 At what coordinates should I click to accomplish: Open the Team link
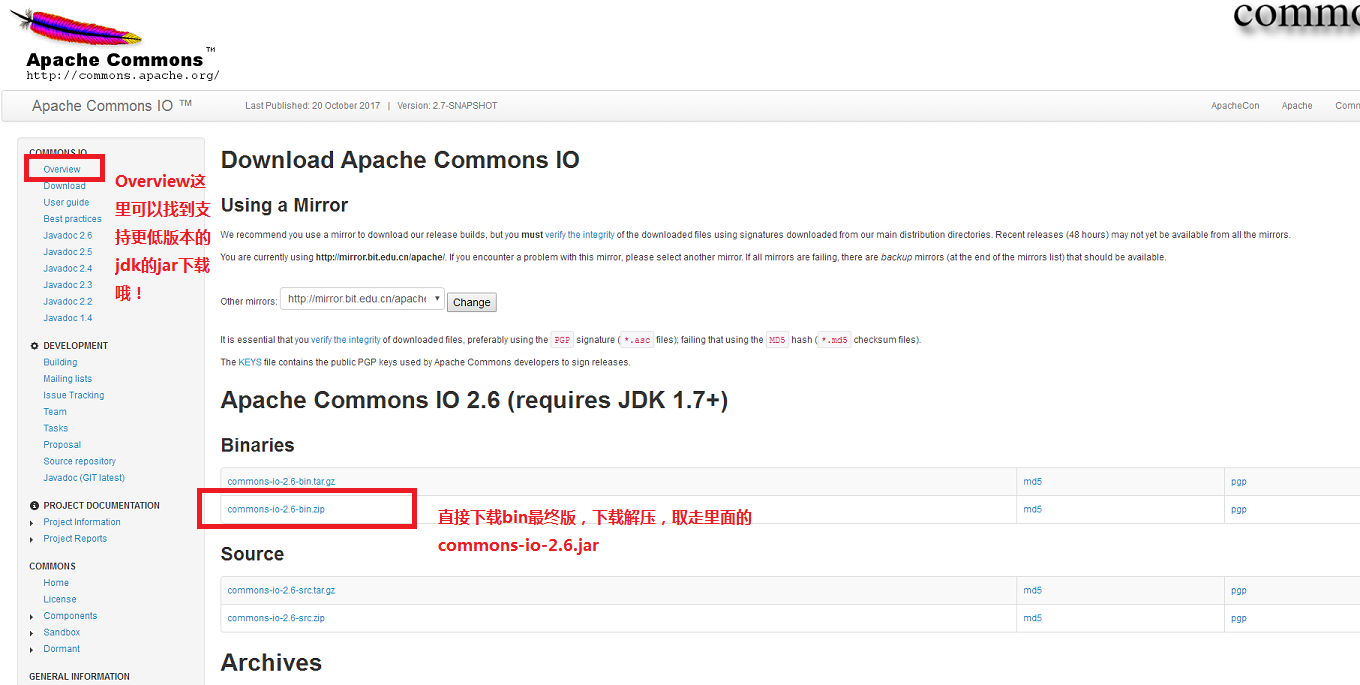55,412
